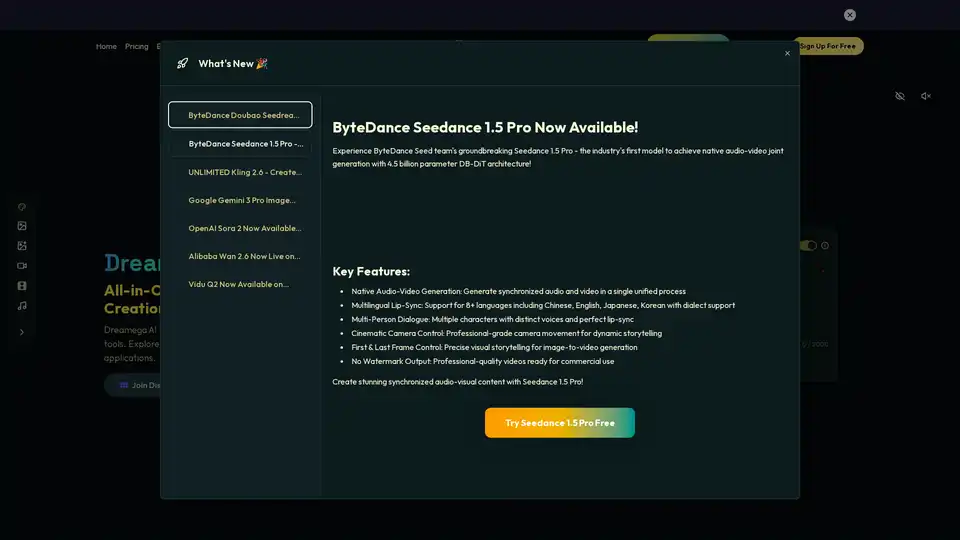Open Home in the top navigation
Screen dimensions: 960x540
pyautogui.click(x=106, y=46)
